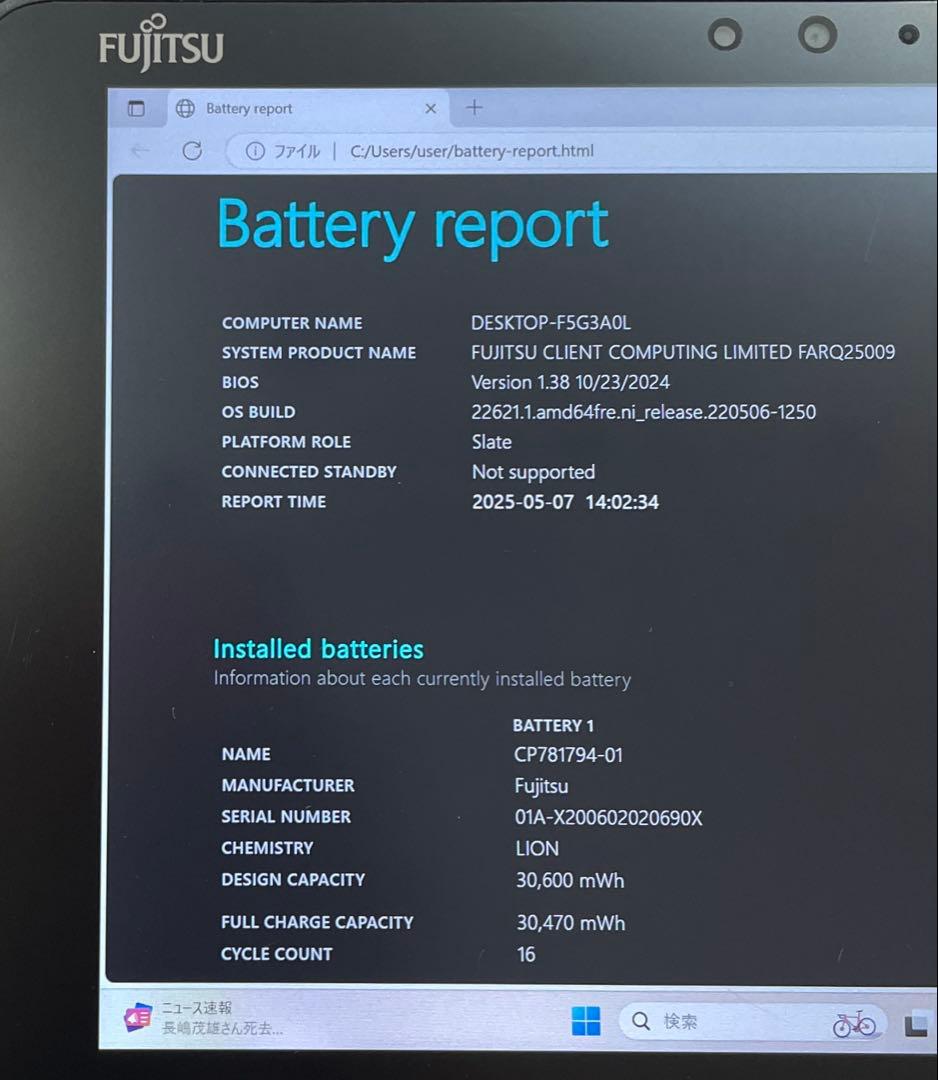The height and width of the screenshot is (1080, 938).
Task: Click the Battery report heading
Action: pyautogui.click(x=413, y=225)
